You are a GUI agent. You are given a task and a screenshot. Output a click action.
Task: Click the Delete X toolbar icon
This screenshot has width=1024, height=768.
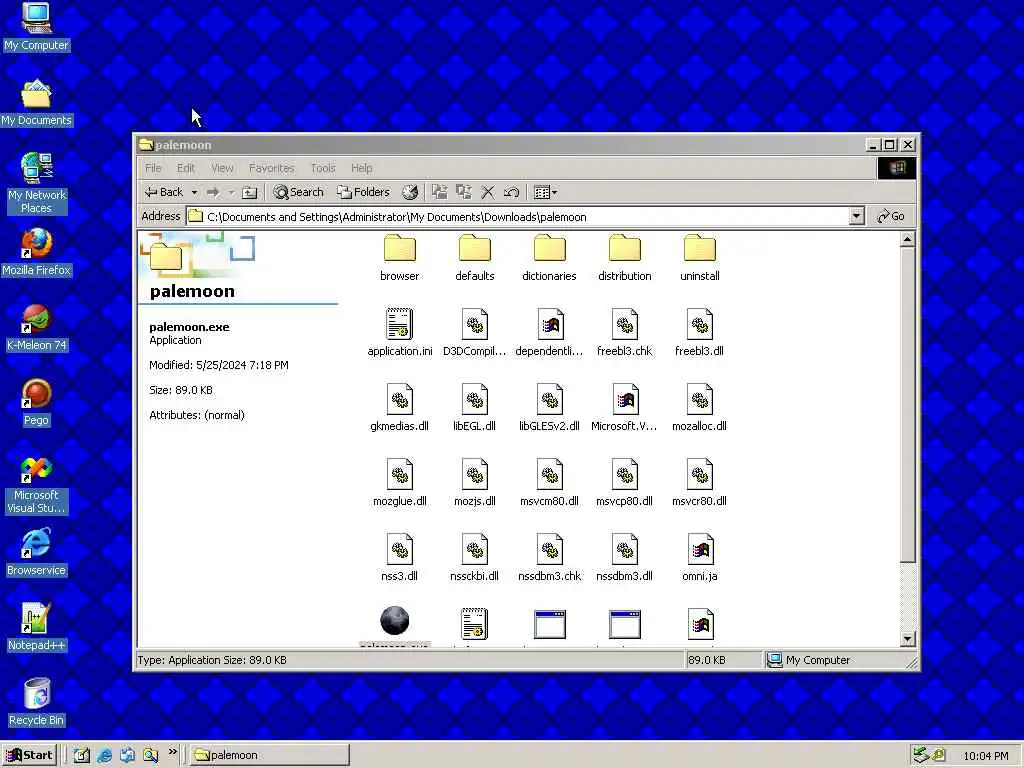(x=488, y=192)
